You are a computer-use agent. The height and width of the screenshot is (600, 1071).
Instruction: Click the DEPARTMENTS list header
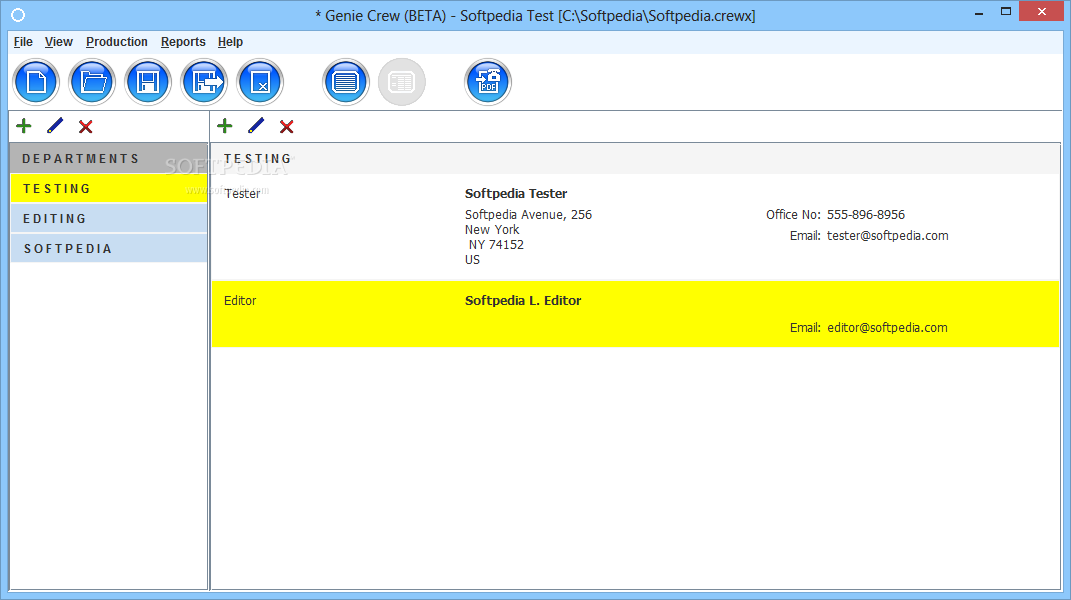109,159
